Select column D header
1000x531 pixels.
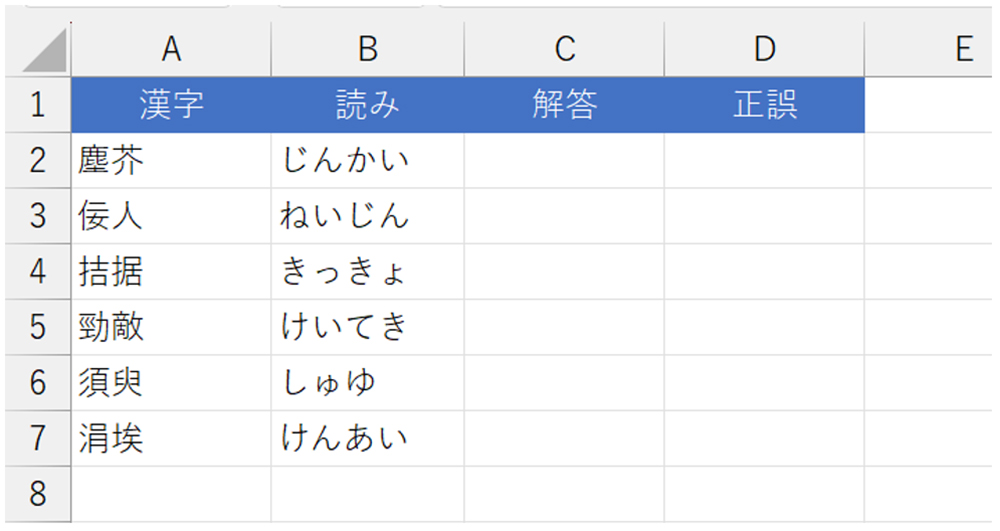pos(764,50)
